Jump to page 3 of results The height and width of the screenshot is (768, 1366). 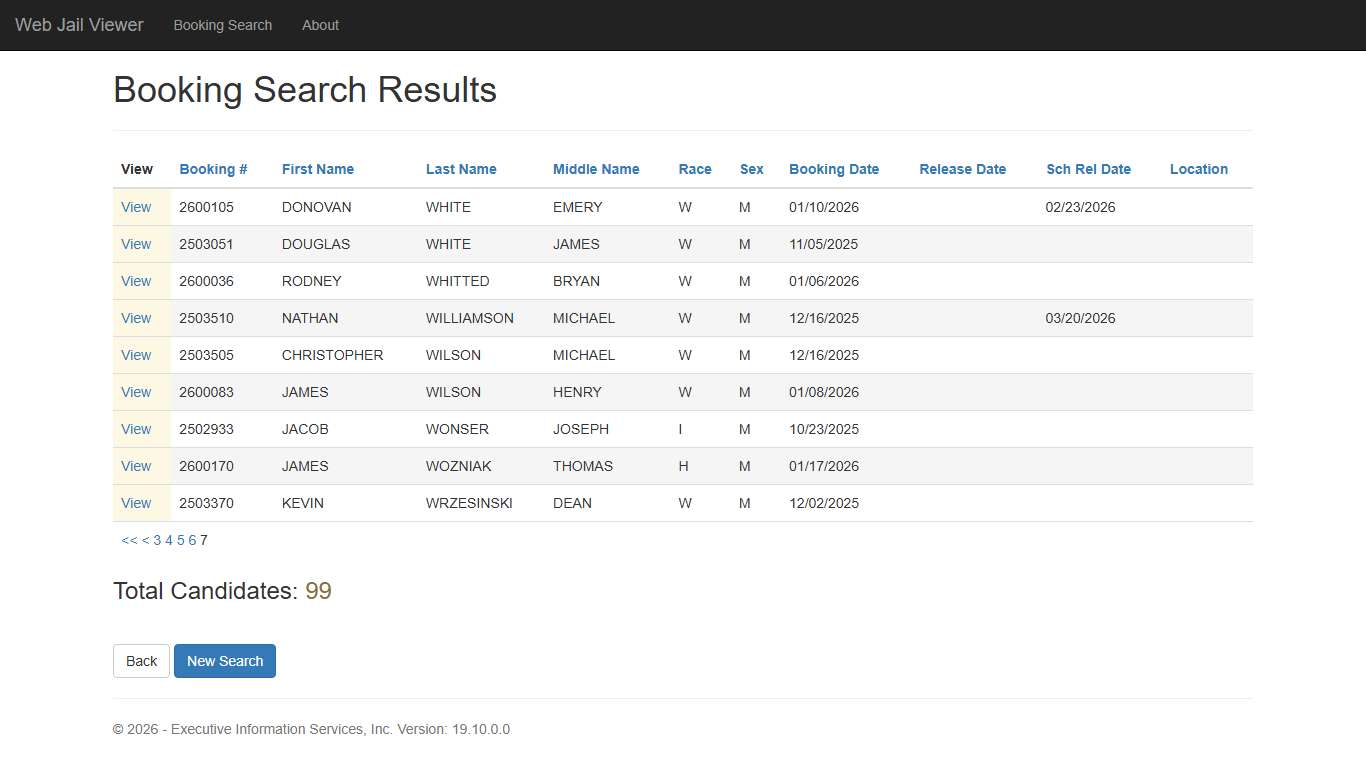click(x=157, y=540)
